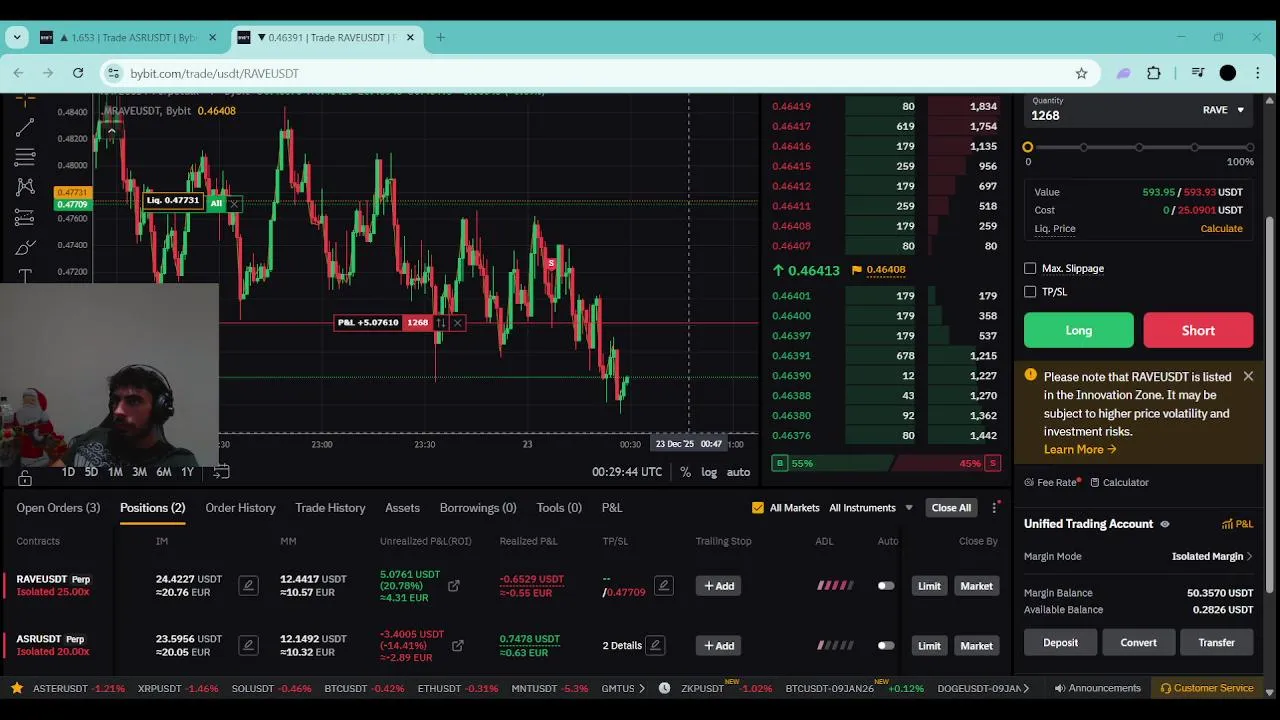1280x720 pixels.
Task: Edit TP/SL for RAVEUSDT position
Action: tap(663, 586)
